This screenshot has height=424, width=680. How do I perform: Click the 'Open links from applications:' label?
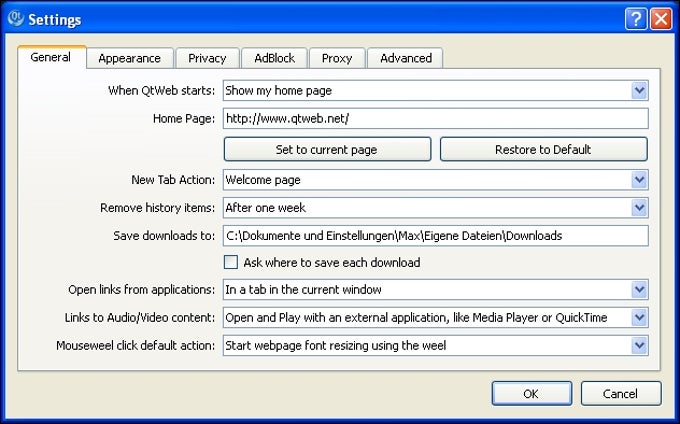(141, 290)
